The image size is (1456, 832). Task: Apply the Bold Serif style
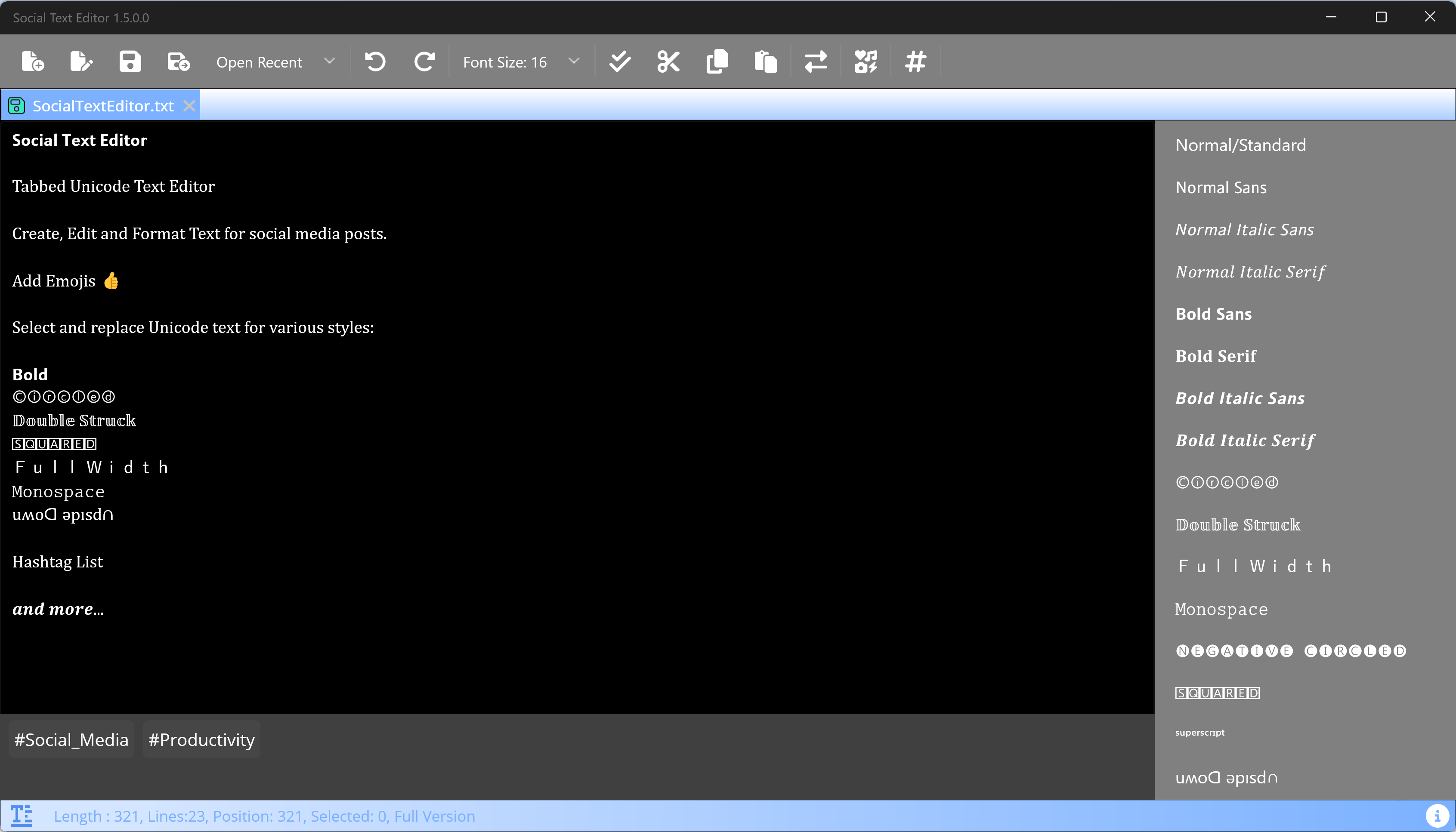click(x=1215, y=355)
